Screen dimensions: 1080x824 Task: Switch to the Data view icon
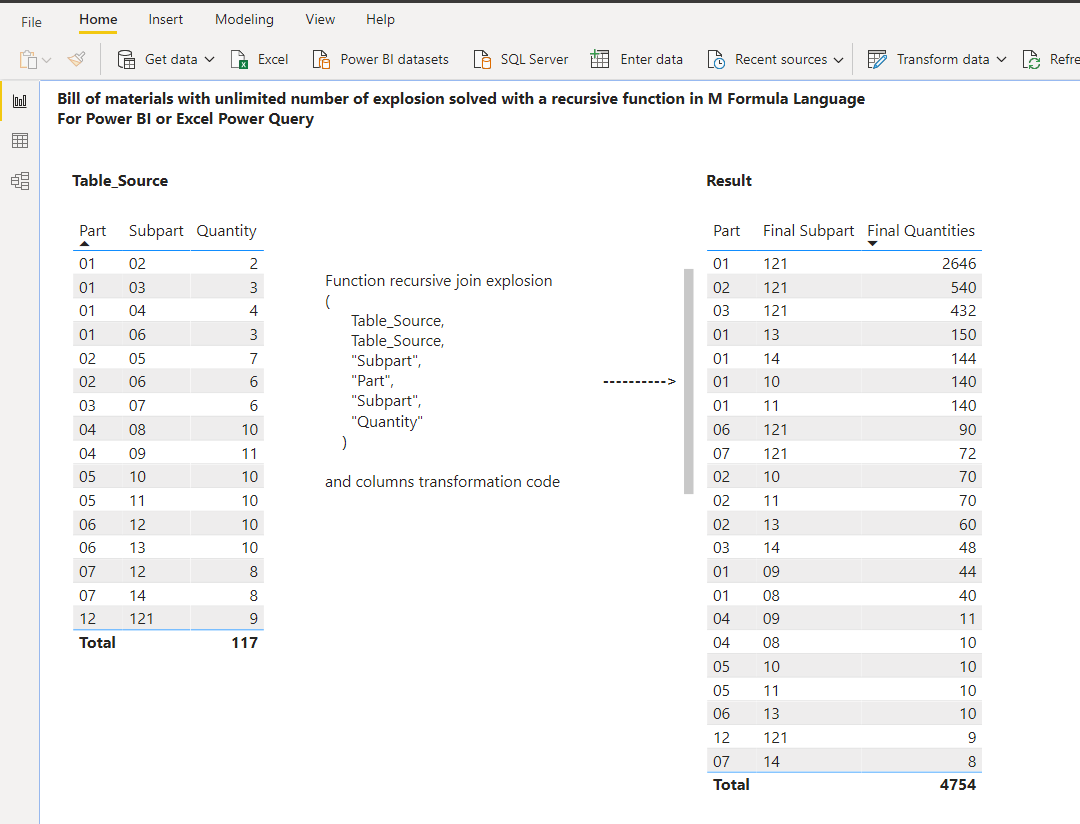point(19,141)
